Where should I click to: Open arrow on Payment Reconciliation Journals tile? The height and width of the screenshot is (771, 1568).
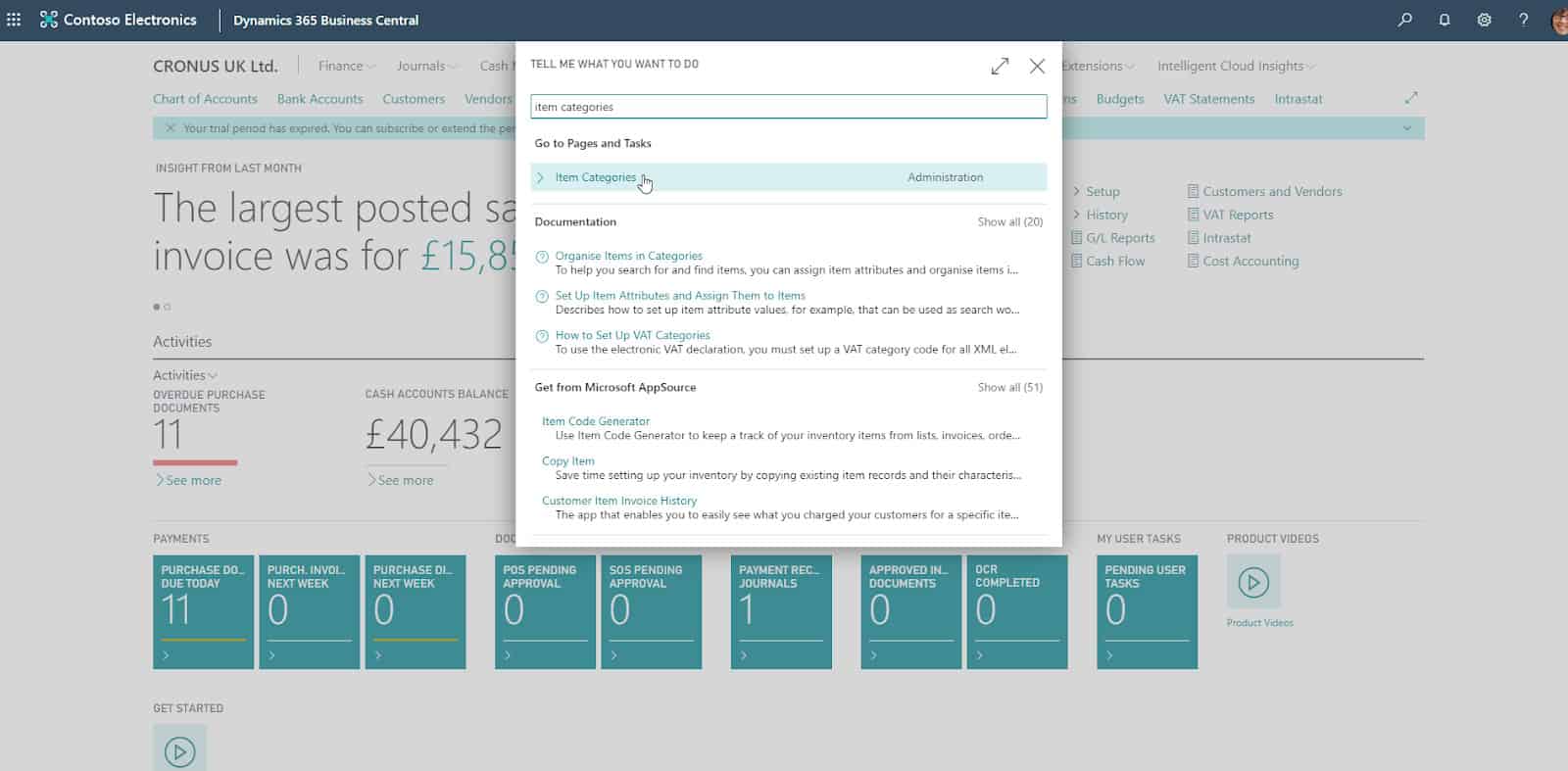click(744, 655)
